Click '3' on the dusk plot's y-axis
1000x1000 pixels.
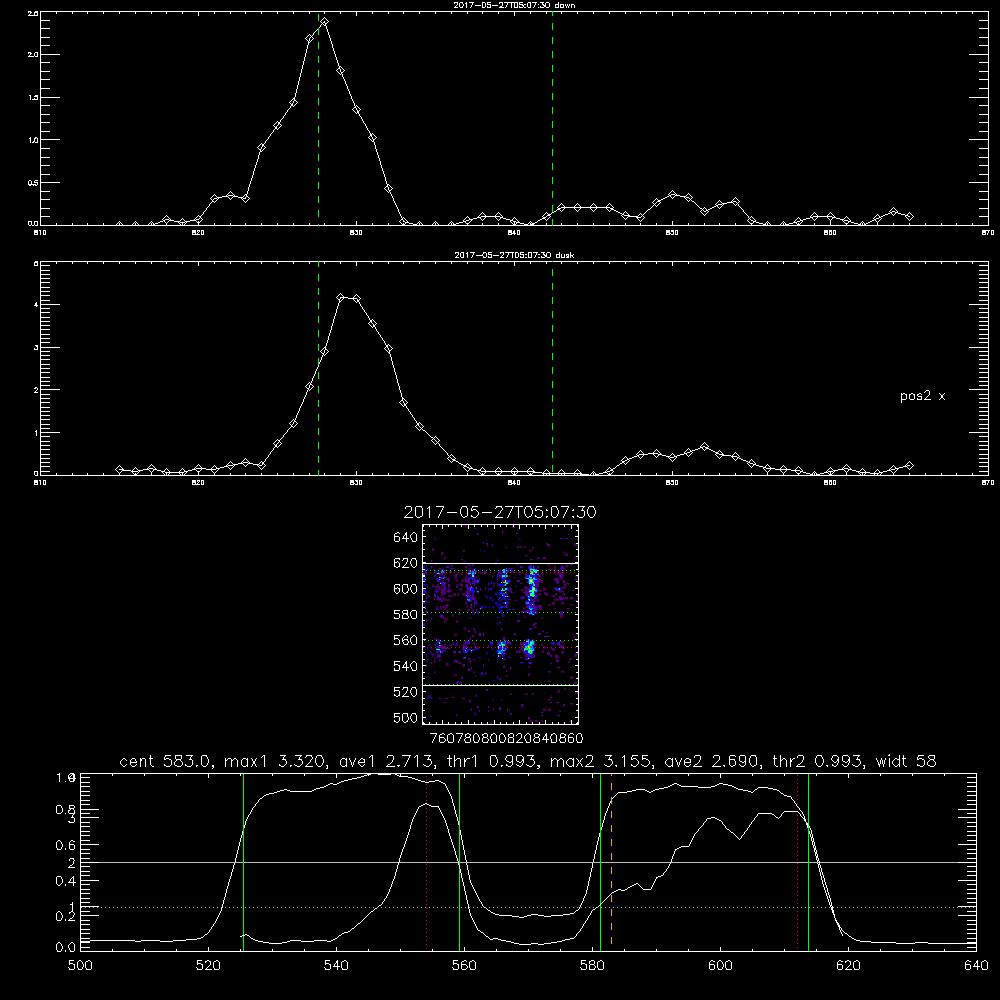[36, 348]
